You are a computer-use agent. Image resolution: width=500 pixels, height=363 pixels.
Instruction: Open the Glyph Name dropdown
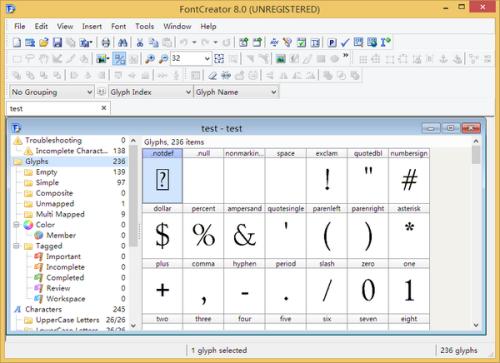coord(236,92)
